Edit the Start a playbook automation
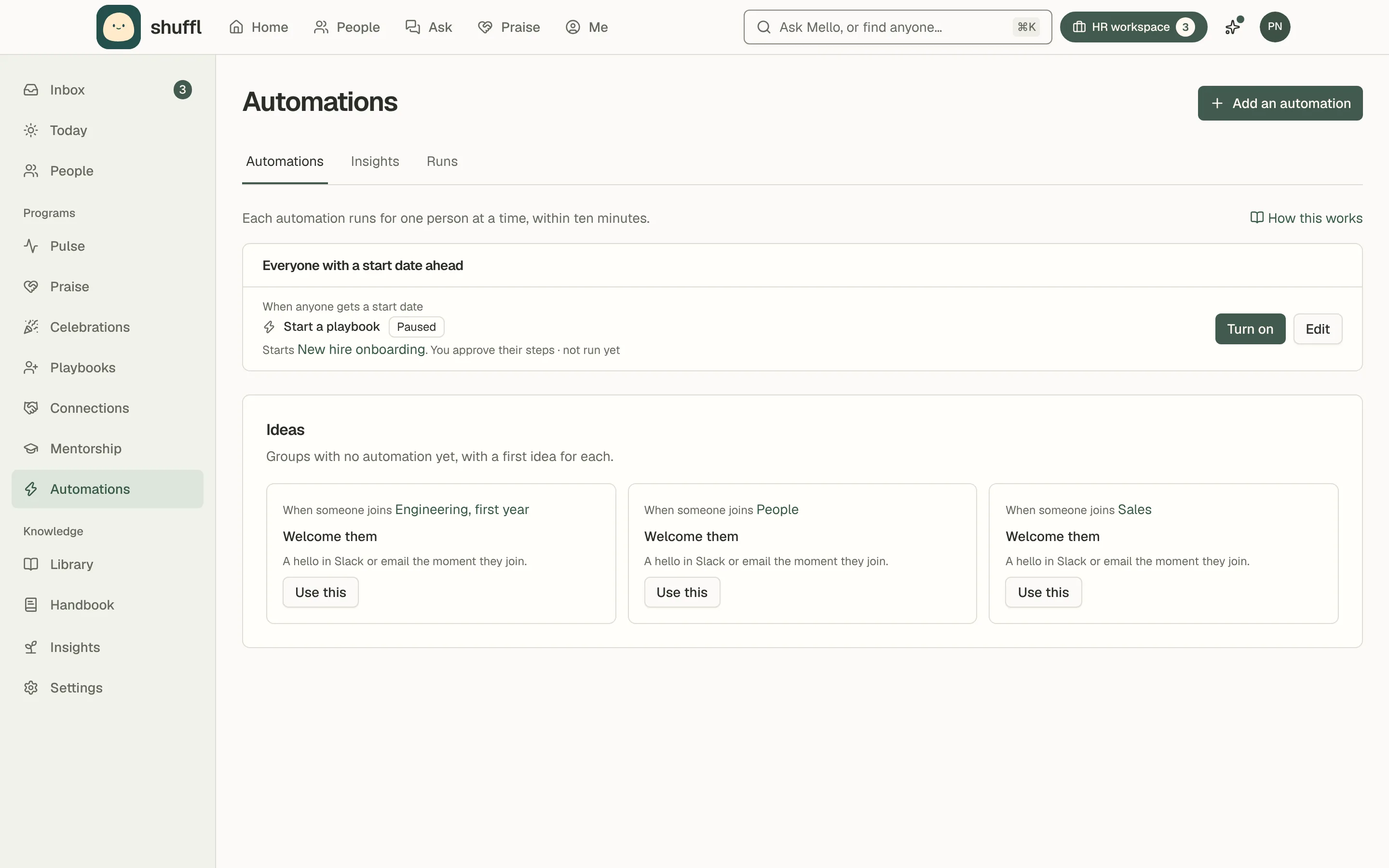This screenshot has height=868, width=1389. click(x=1318, y=329)
